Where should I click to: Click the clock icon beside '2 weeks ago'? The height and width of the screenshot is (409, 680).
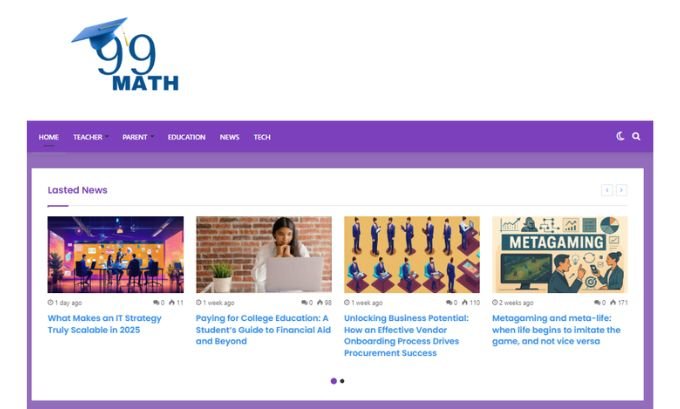[x=495, y=302]
